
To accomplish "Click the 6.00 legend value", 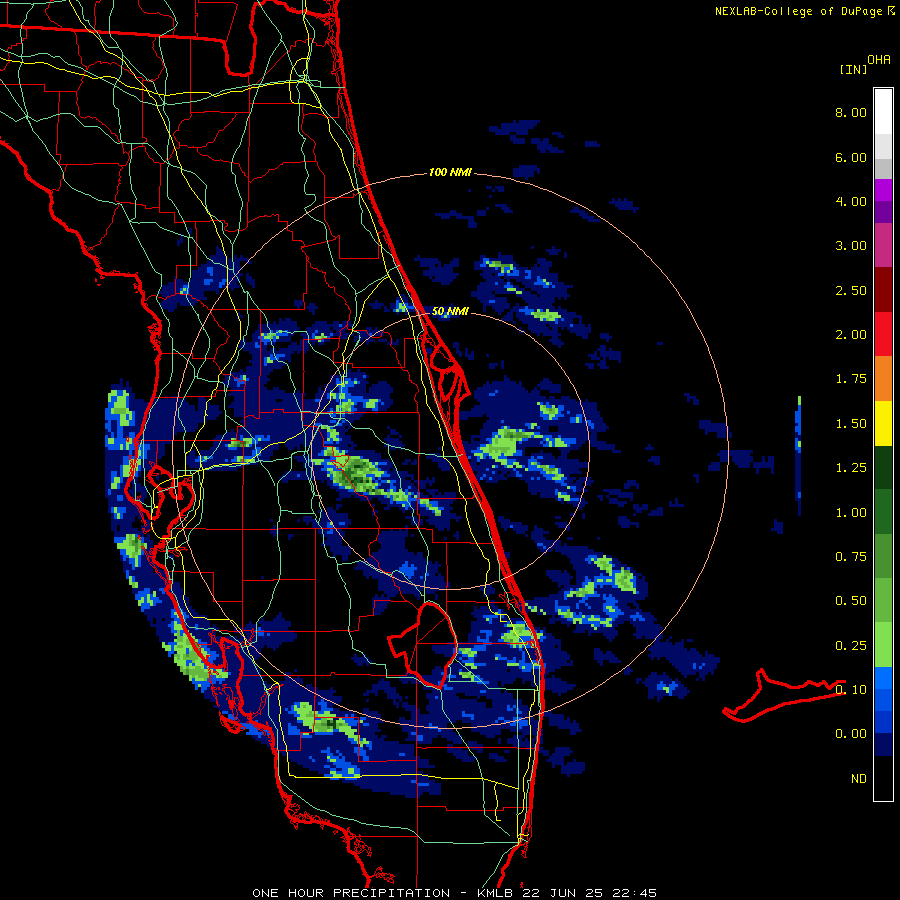I will 851,157.
